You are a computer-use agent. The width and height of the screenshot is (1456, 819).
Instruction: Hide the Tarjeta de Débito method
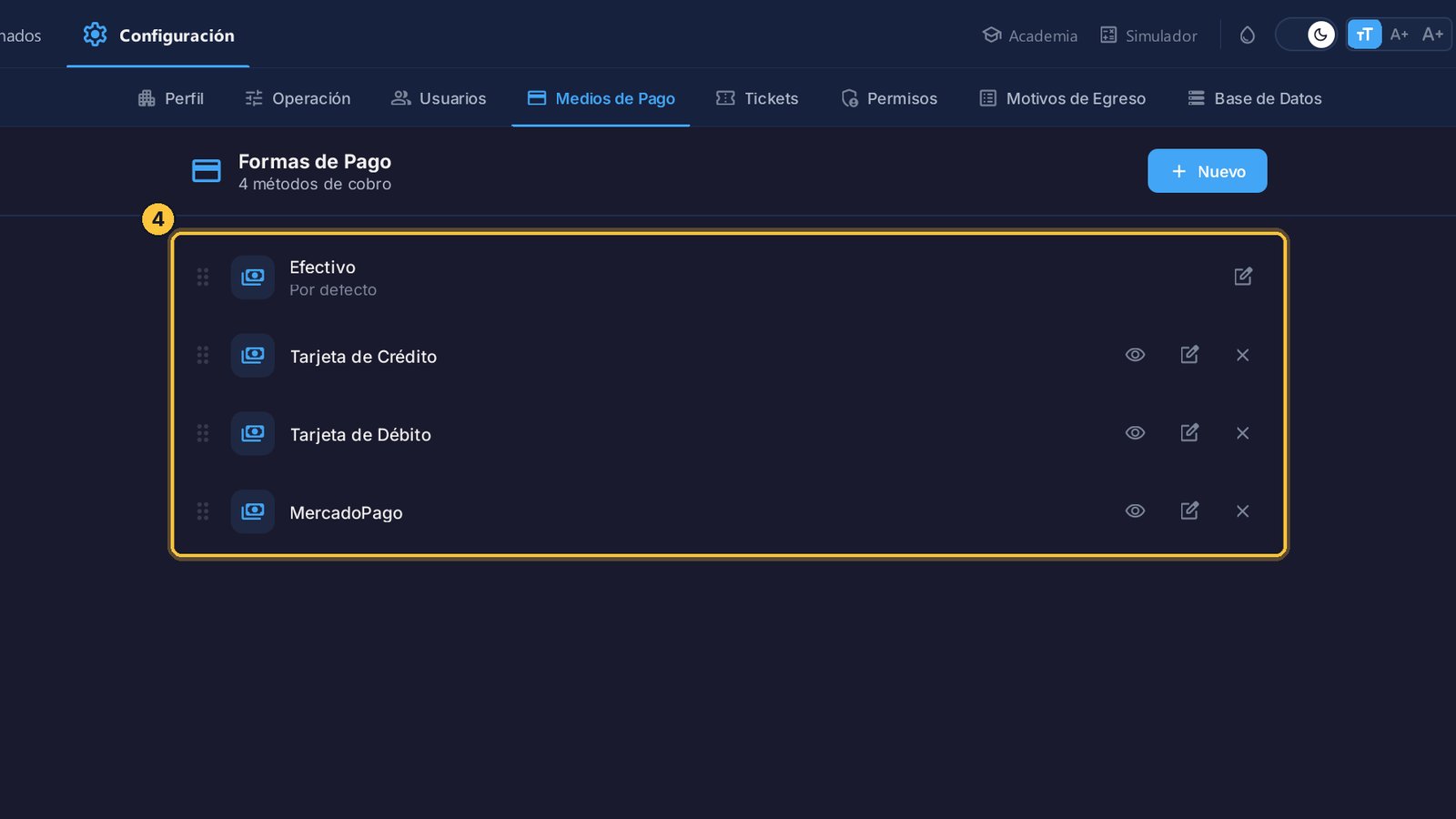pos(1135,433)
